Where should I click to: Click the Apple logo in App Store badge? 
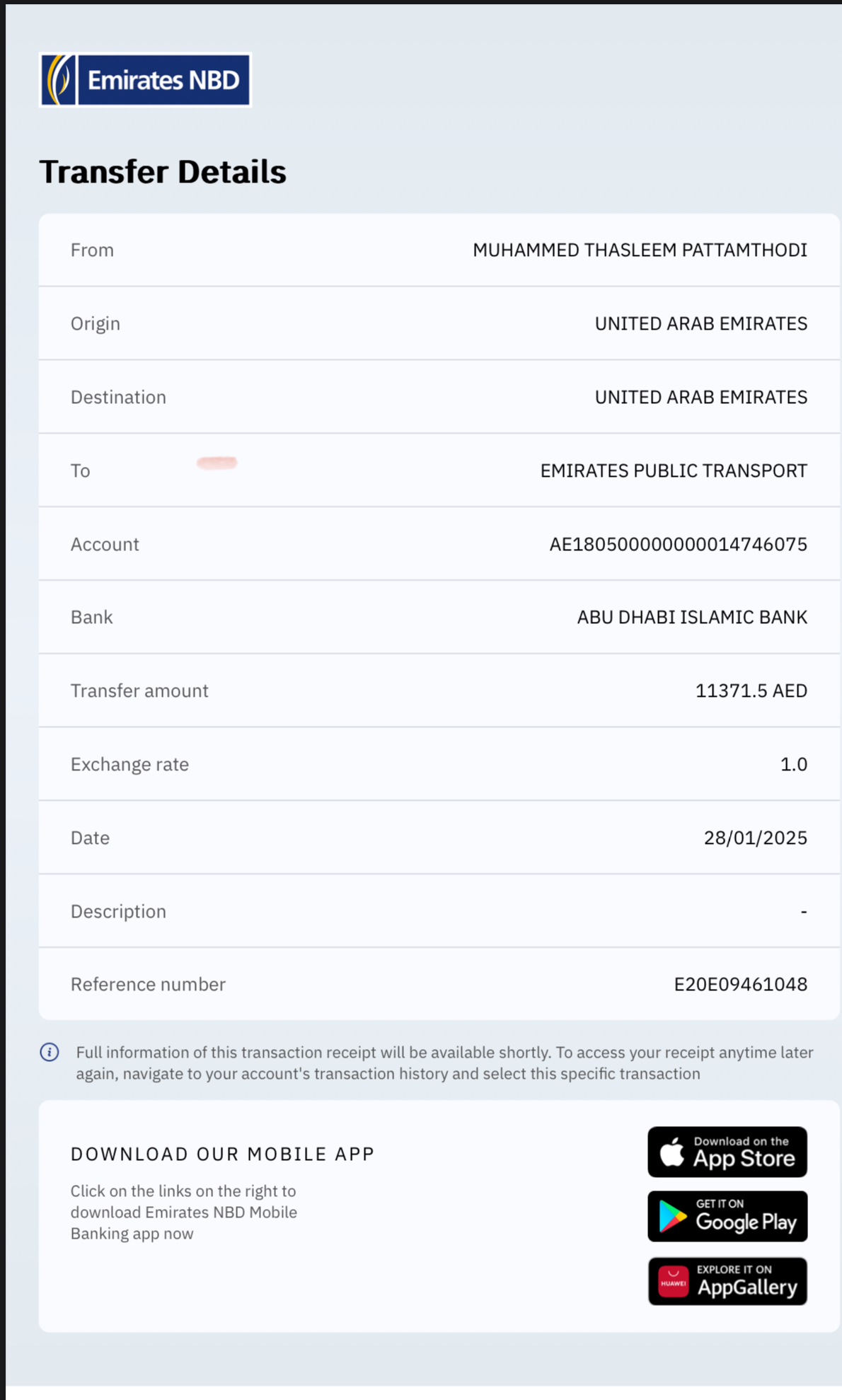(x=672, y=1152)
